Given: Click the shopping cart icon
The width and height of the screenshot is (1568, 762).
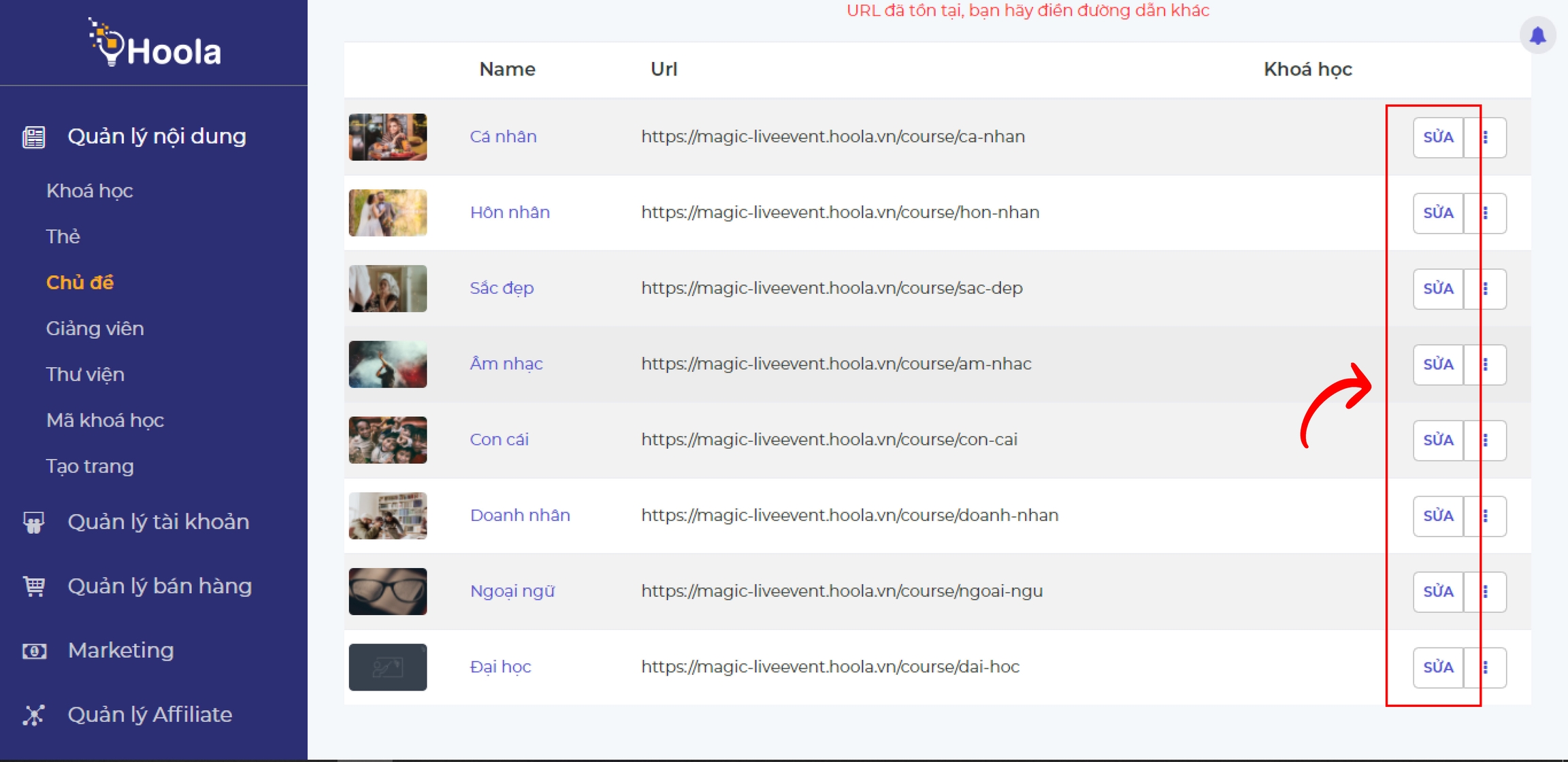Looking at the screenshot, I should 33,586.
